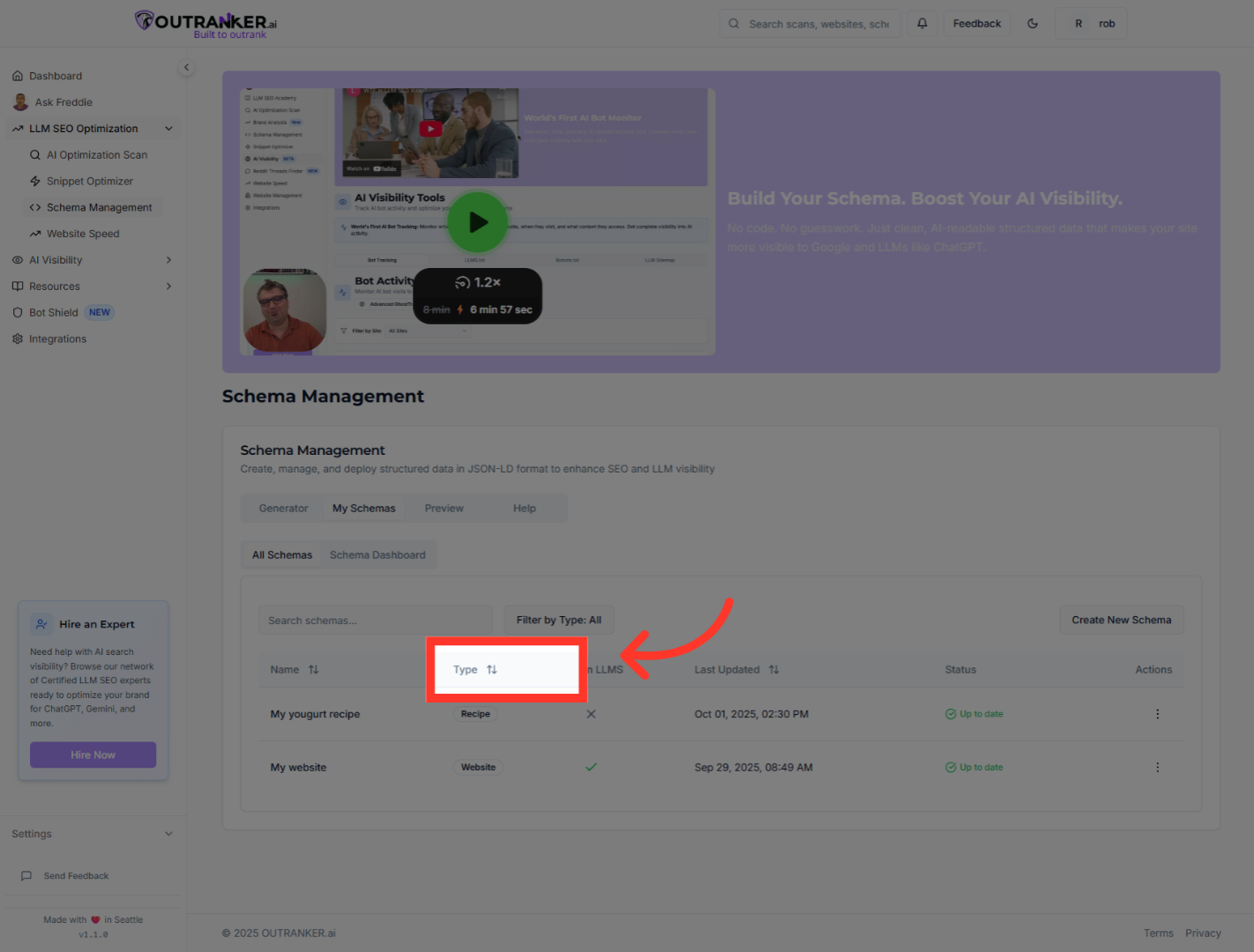The height and width of the screenshot is (952, 1254).
Task: Click the Hire an Expert person icon
Action: coord(41,624)
